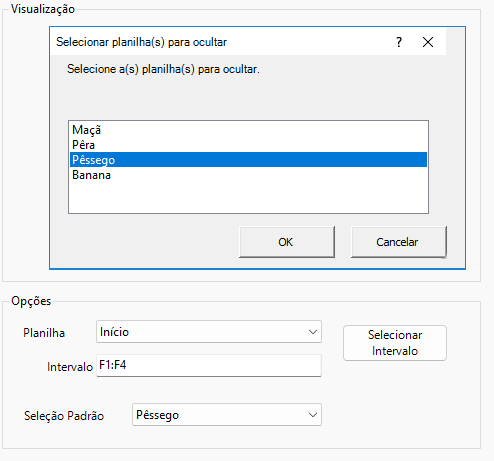Image resolution: width=494 pixels, height=461 pixels.
Task: Click empty space below Banana in list
Action: click(x=248, y=197)
